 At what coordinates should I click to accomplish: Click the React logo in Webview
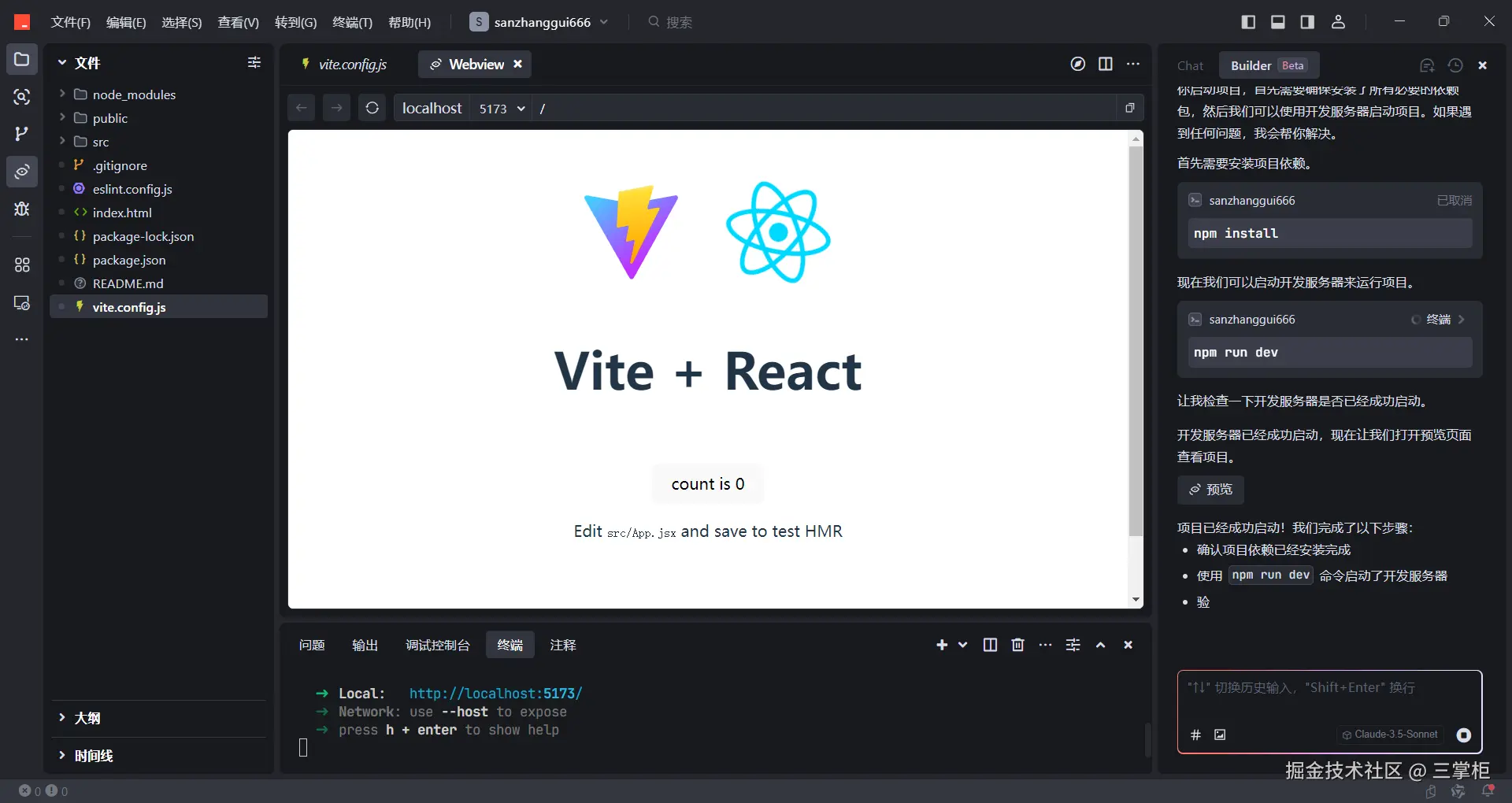coord(778,232)
